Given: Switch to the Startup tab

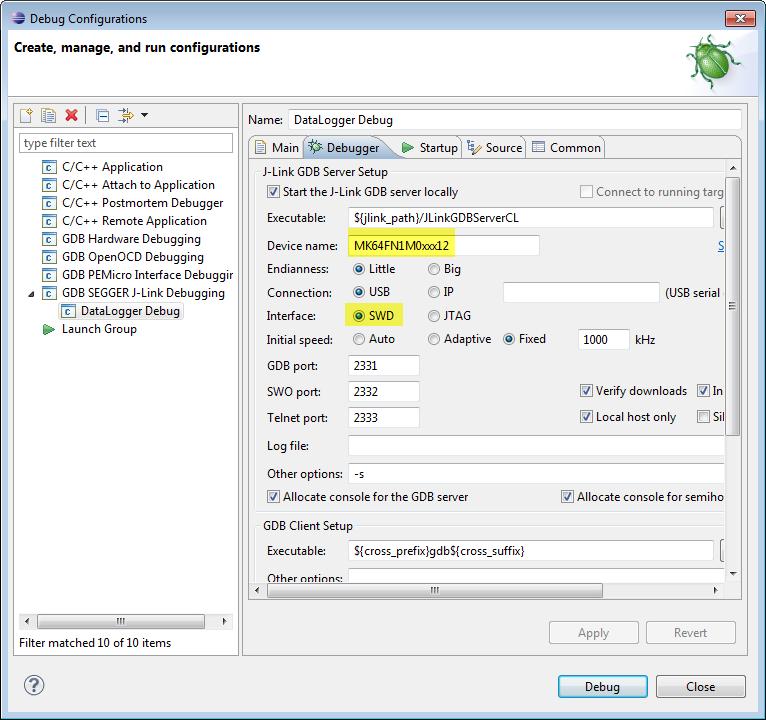Looking at the screenshot, I should point(429,148).
